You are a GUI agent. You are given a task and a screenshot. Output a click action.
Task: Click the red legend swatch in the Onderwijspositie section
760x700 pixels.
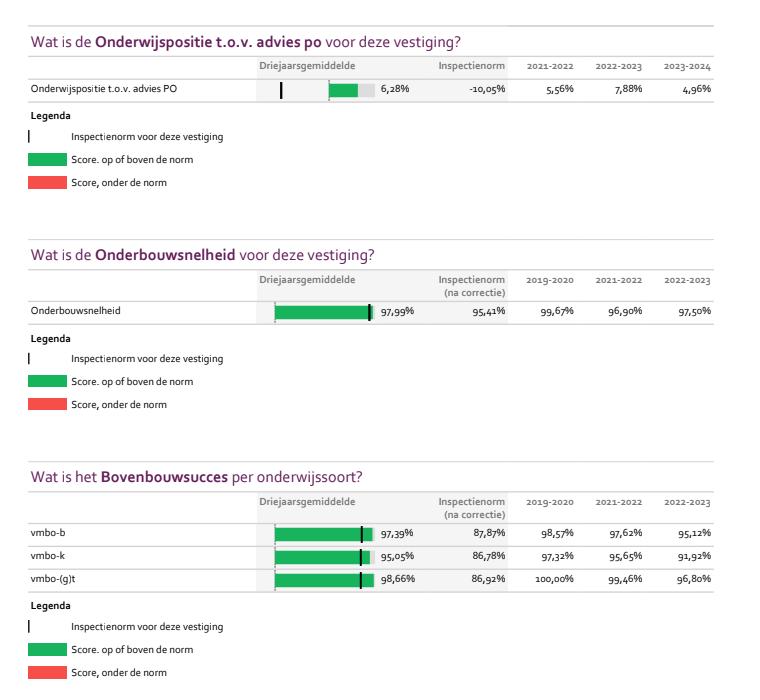coord(47,183)
